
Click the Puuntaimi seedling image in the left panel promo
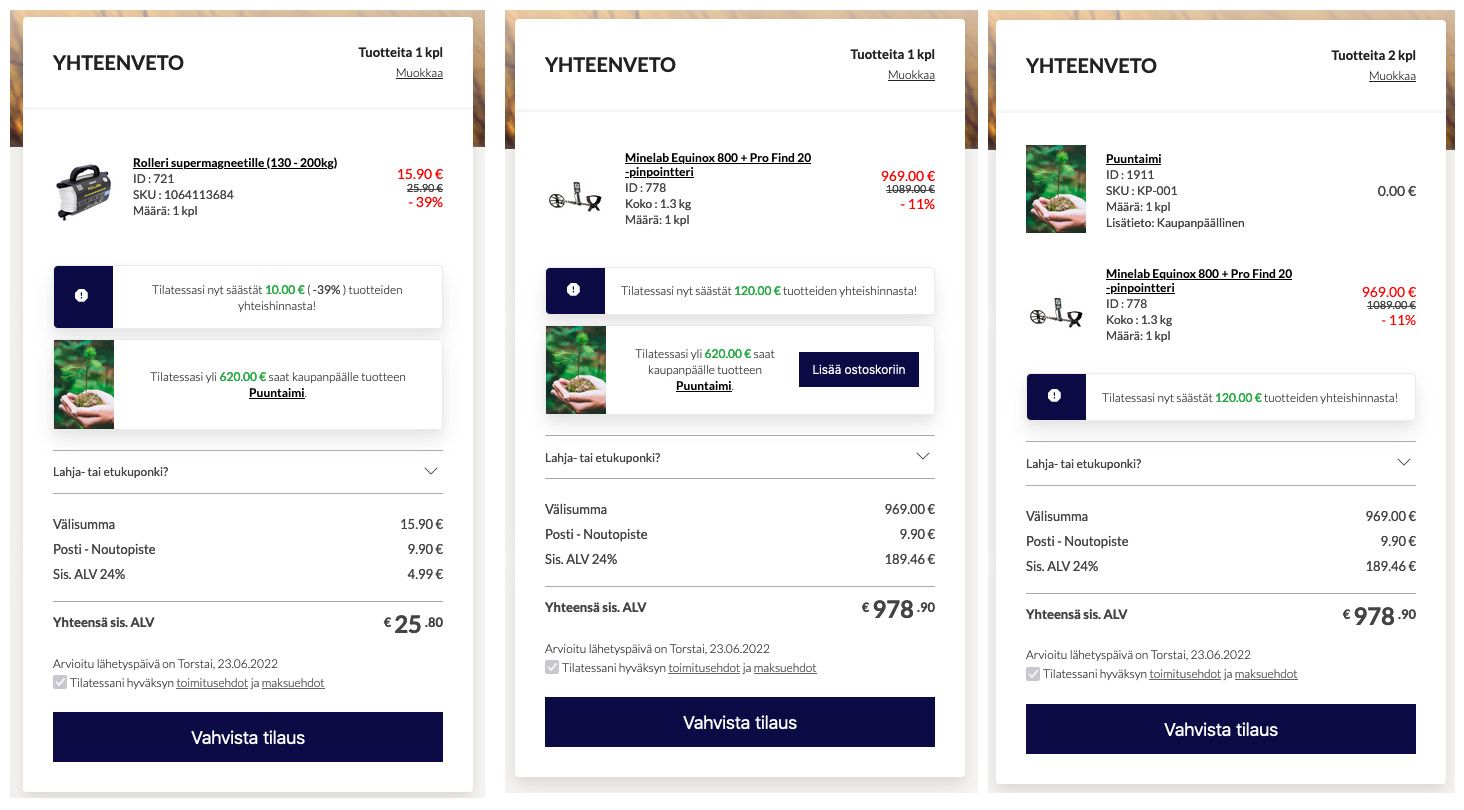coord(84,384)
